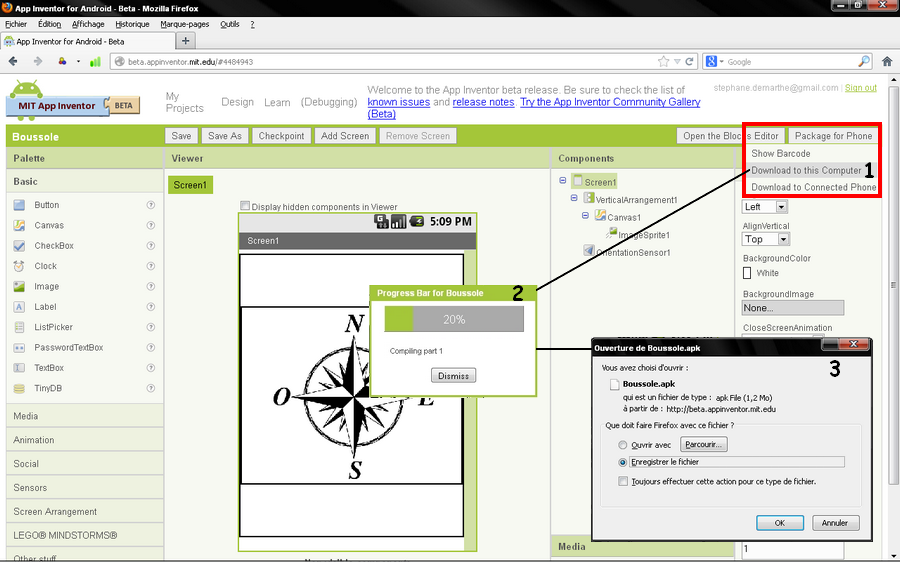Show help for TinyDB component
900x562 pixels.
(150, 388)
